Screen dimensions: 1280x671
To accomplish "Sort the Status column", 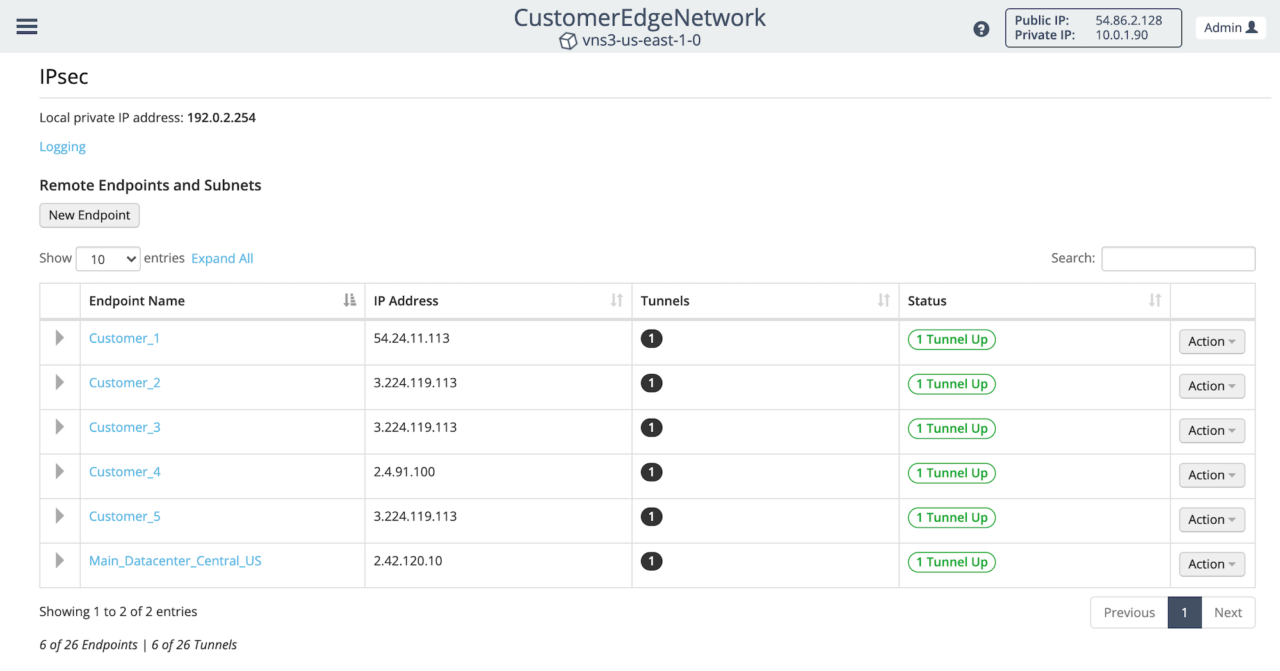I will tap(1153, 300).
